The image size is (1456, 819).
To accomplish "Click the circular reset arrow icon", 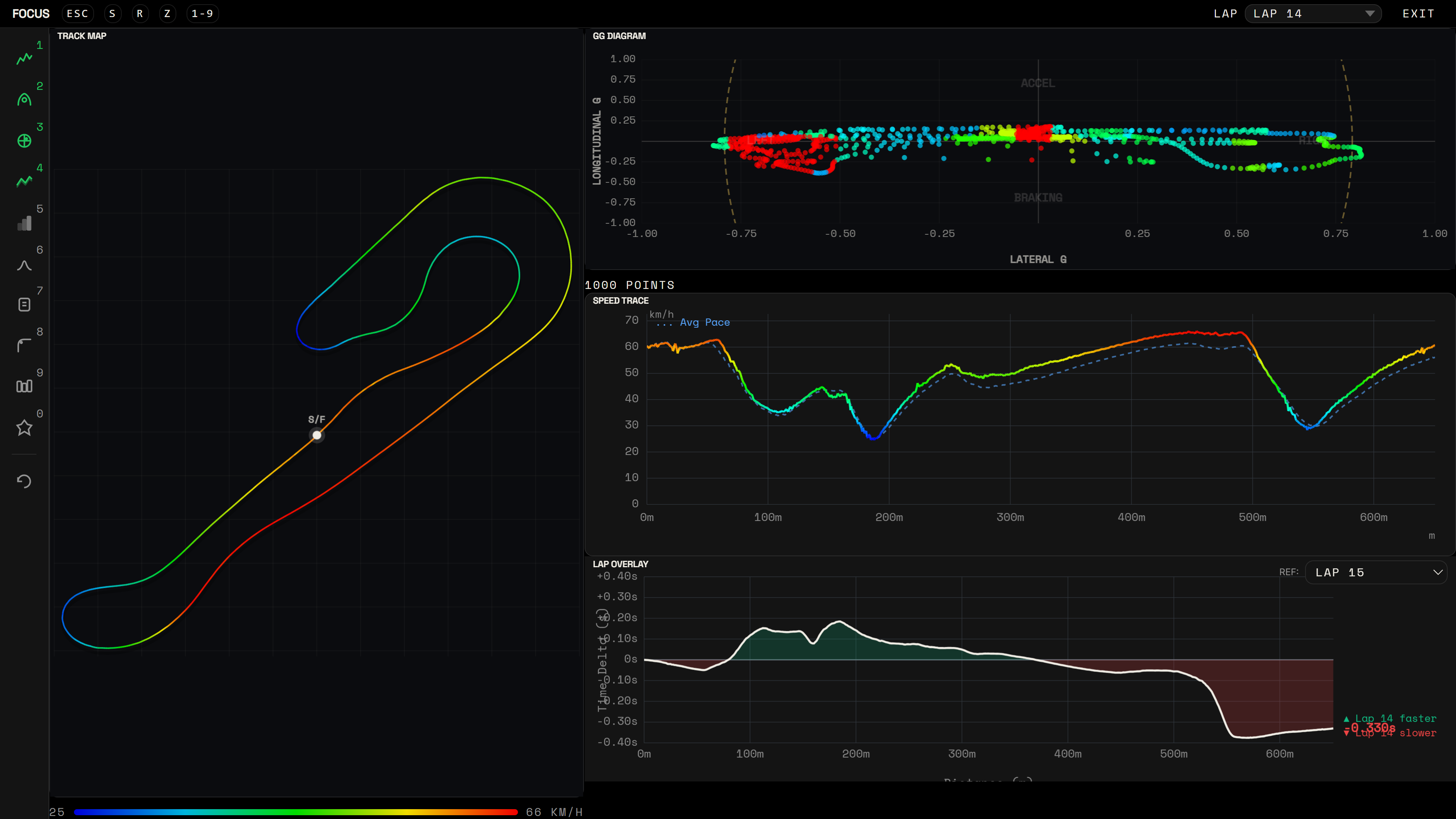I will [24, 481].
